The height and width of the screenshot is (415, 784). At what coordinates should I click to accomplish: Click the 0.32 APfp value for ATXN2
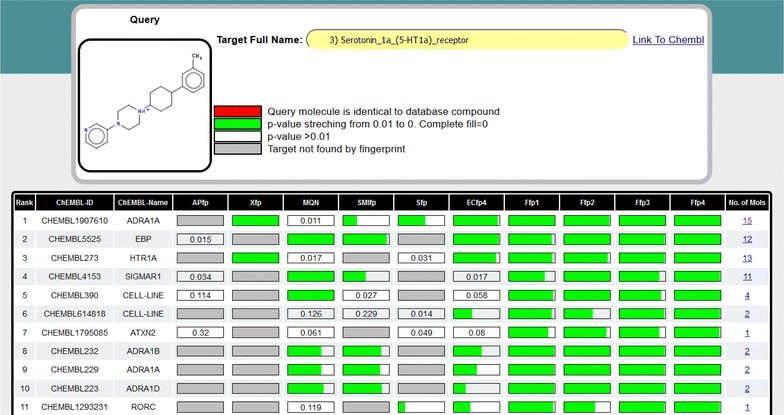(x=200, y=332)
